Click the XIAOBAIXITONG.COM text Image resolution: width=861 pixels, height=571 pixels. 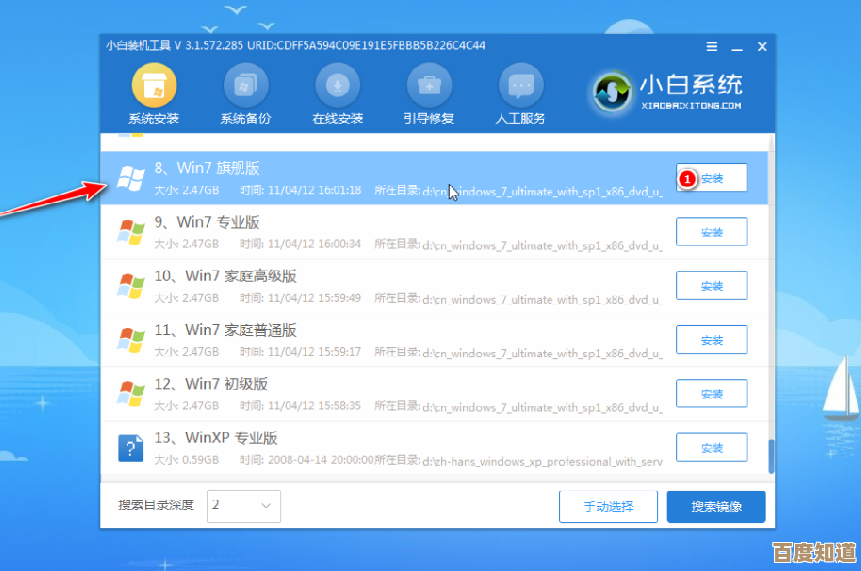pyautogui.click(x=691, y=105)
